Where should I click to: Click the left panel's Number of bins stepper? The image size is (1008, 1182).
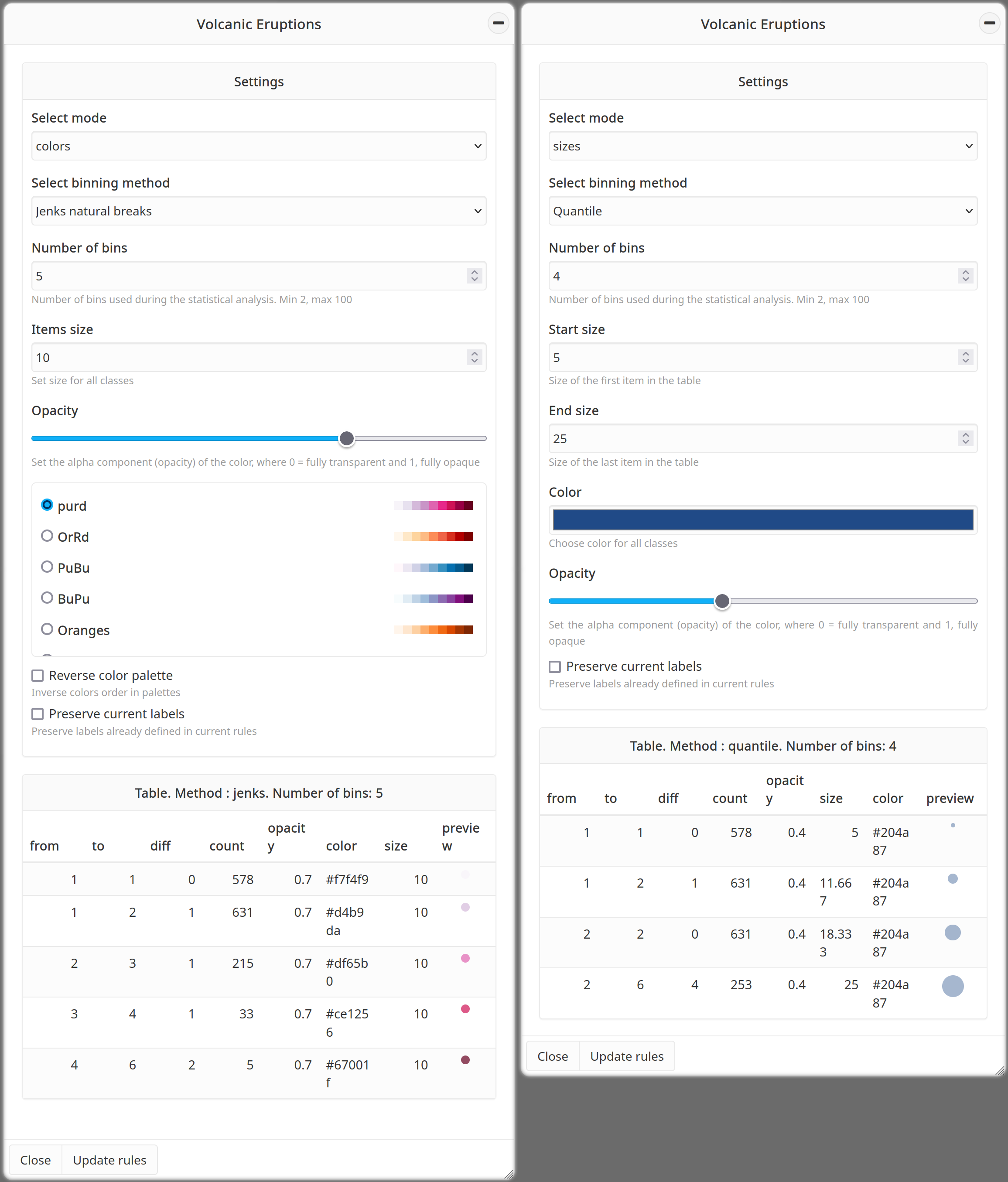click(x=474, y=276)
